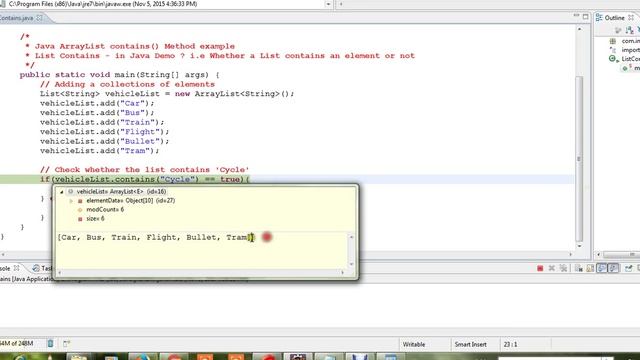Click the value text [Car, Bus, Train, Flight, Bullet, Tram]
Image resolution: width=640 pixels, height=360 pixels.
pyautogui.click(x=156, y=237)
